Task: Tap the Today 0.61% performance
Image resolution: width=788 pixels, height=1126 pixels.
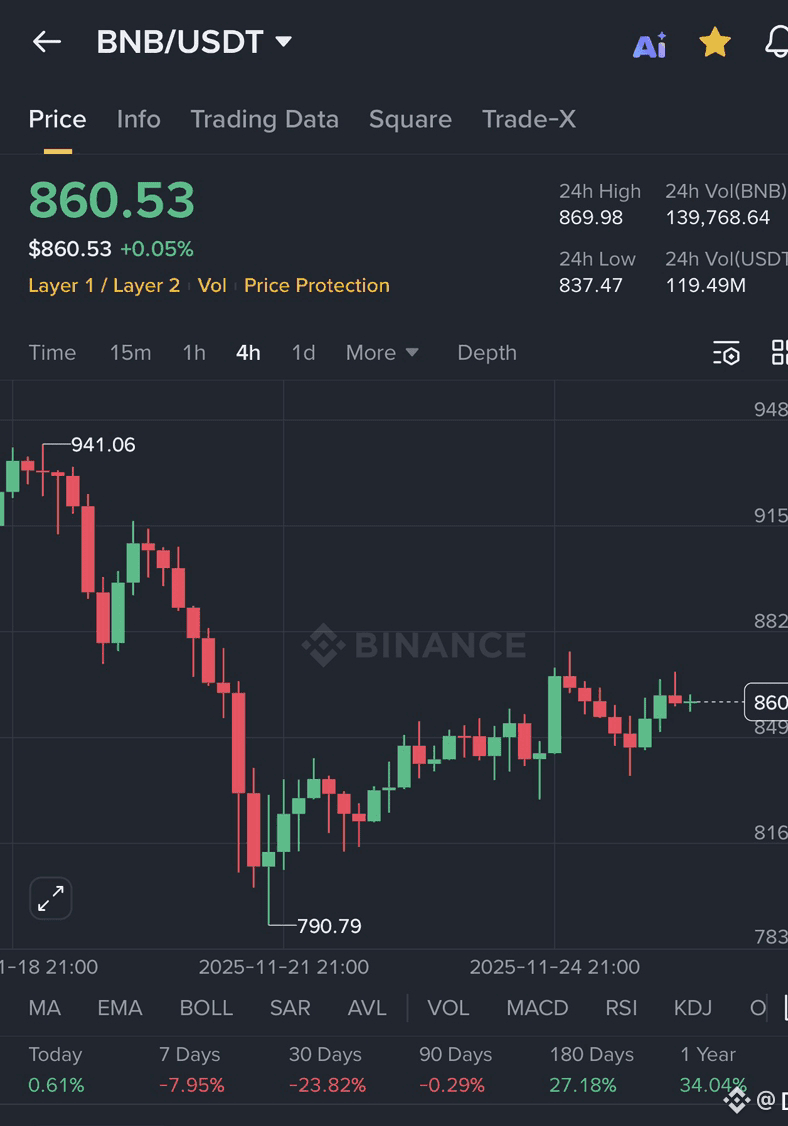Action: click(56, 1070)
